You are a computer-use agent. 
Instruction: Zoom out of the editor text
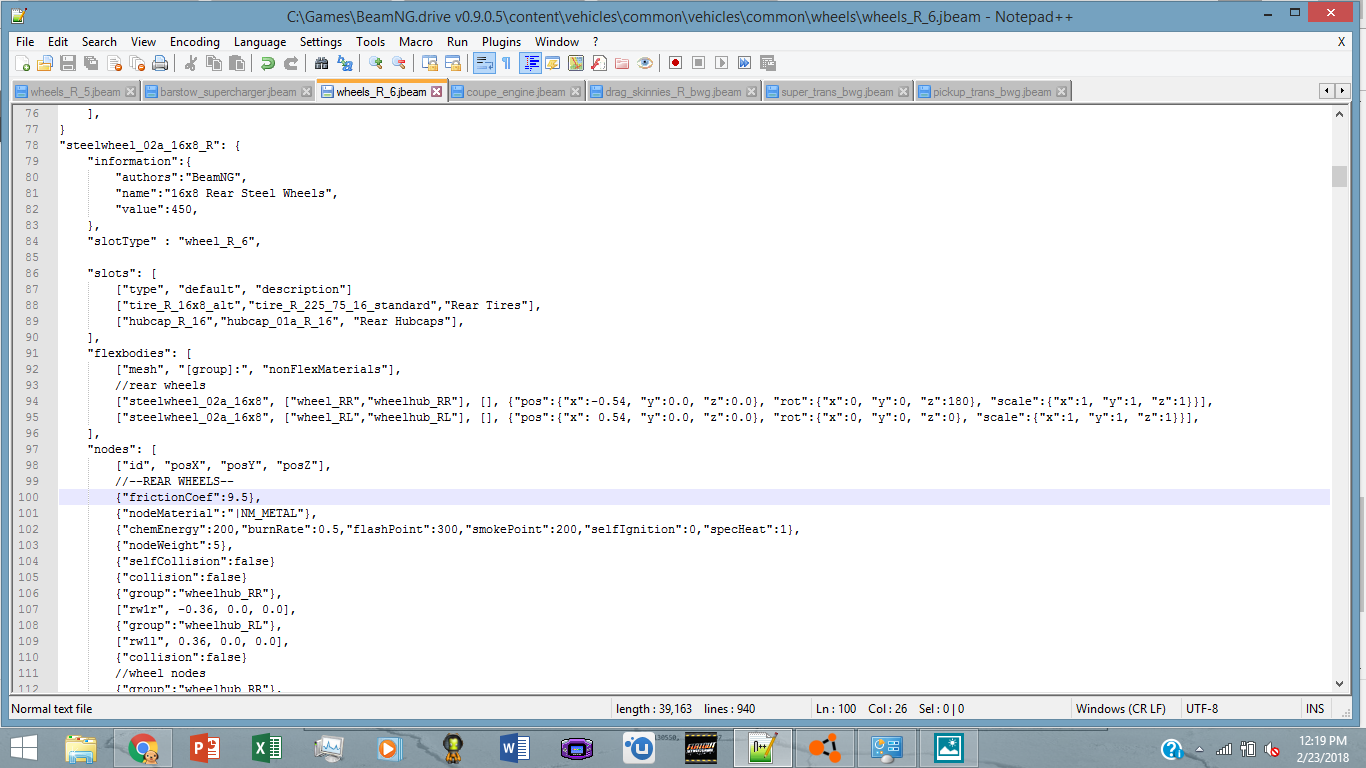click(398, 63)
